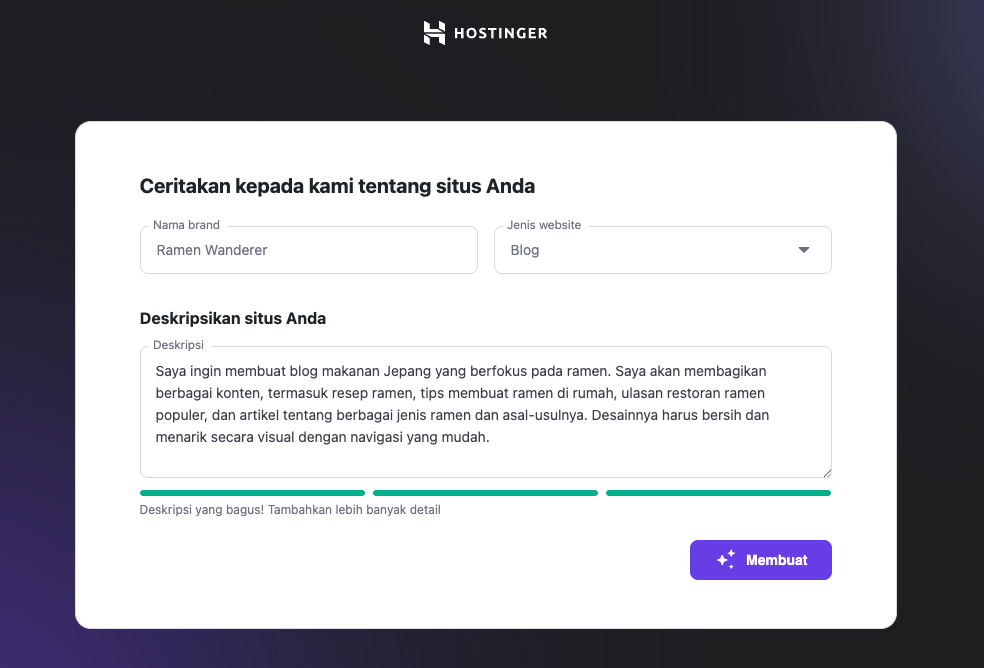Click the "Deskripsikan situs Anda" heading
The height and width of the screenshot is (668, 984).
[232, 318]
